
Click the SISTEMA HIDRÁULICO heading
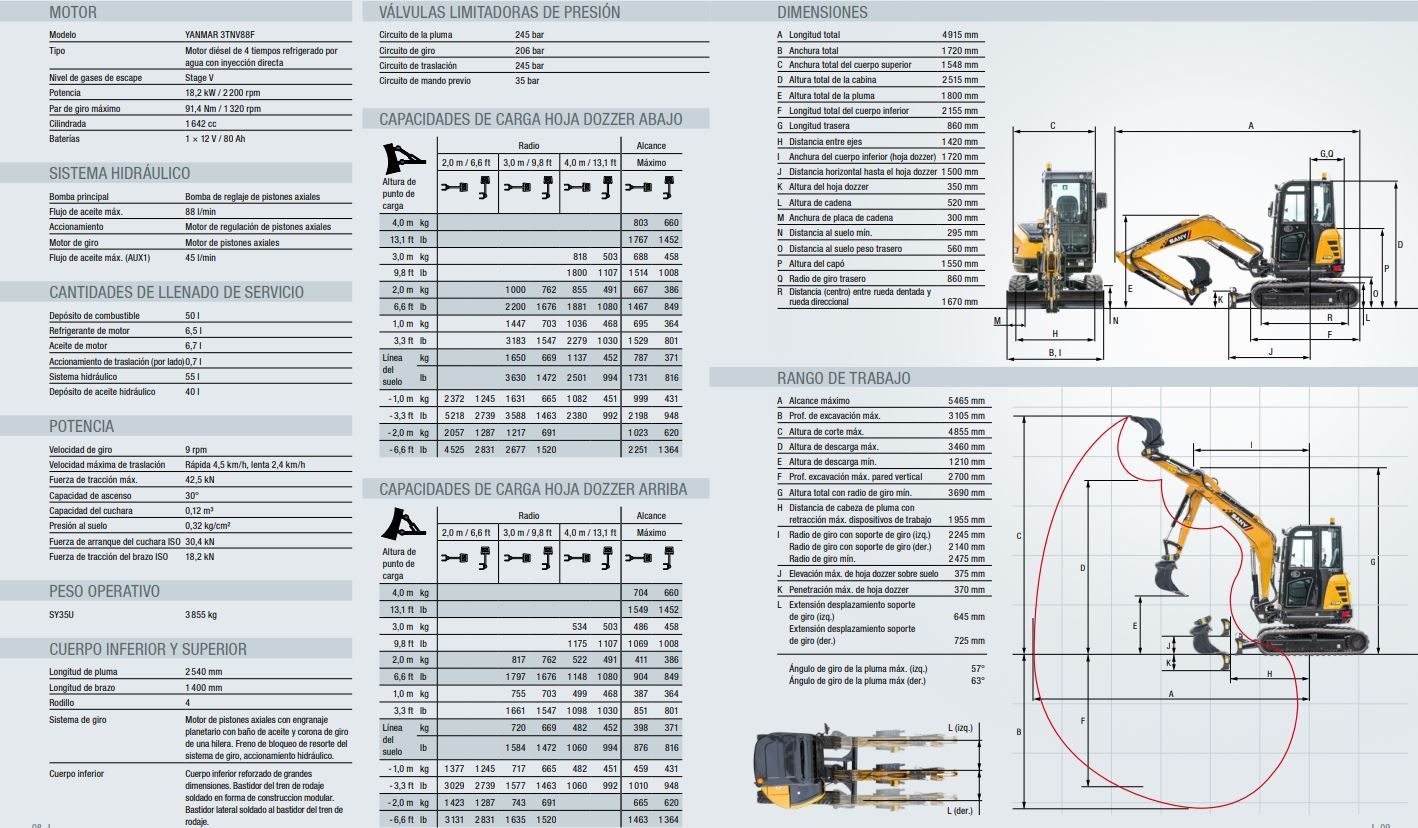coord(119,173)
